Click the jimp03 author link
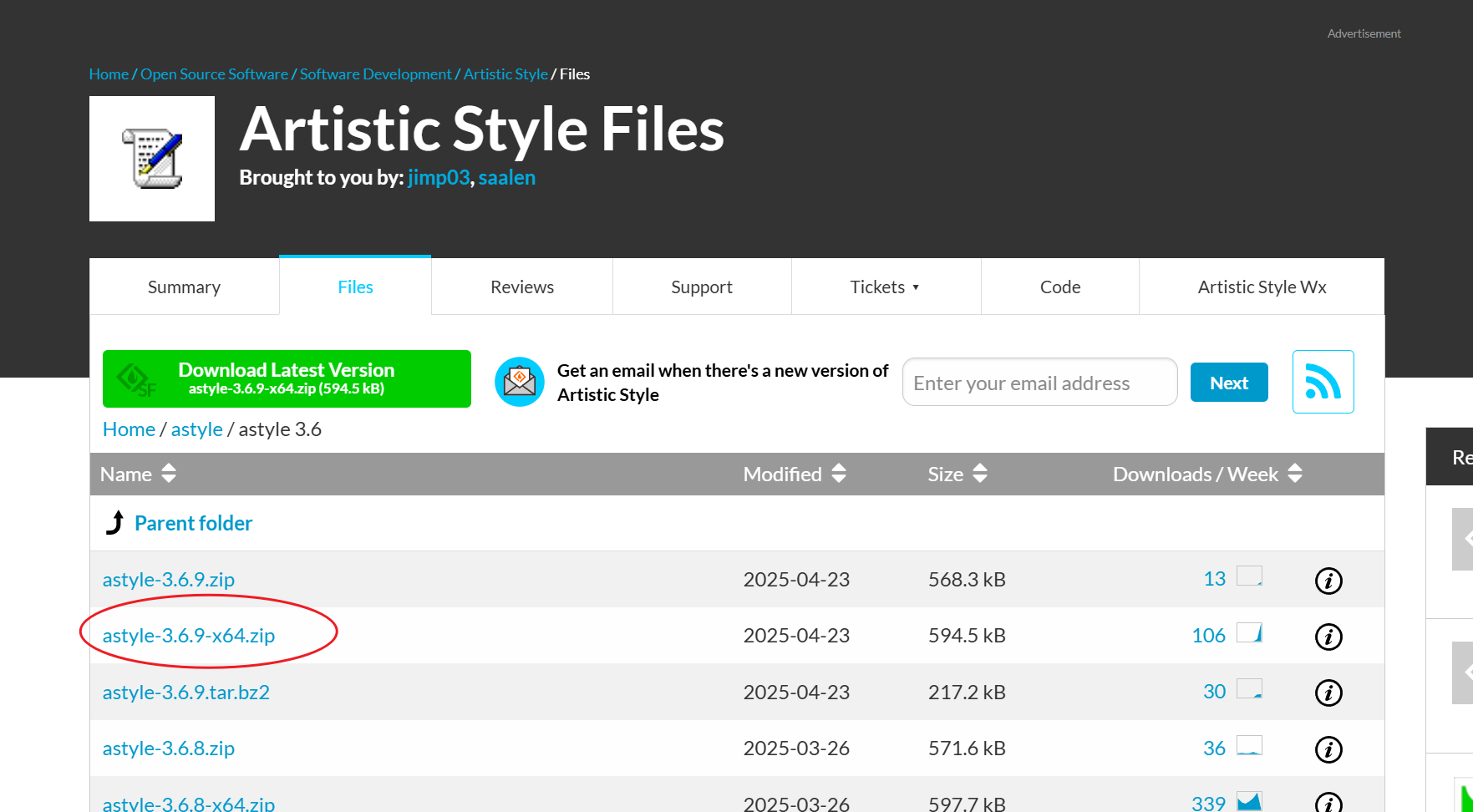The image size is (1473, 812). point(439,177)
